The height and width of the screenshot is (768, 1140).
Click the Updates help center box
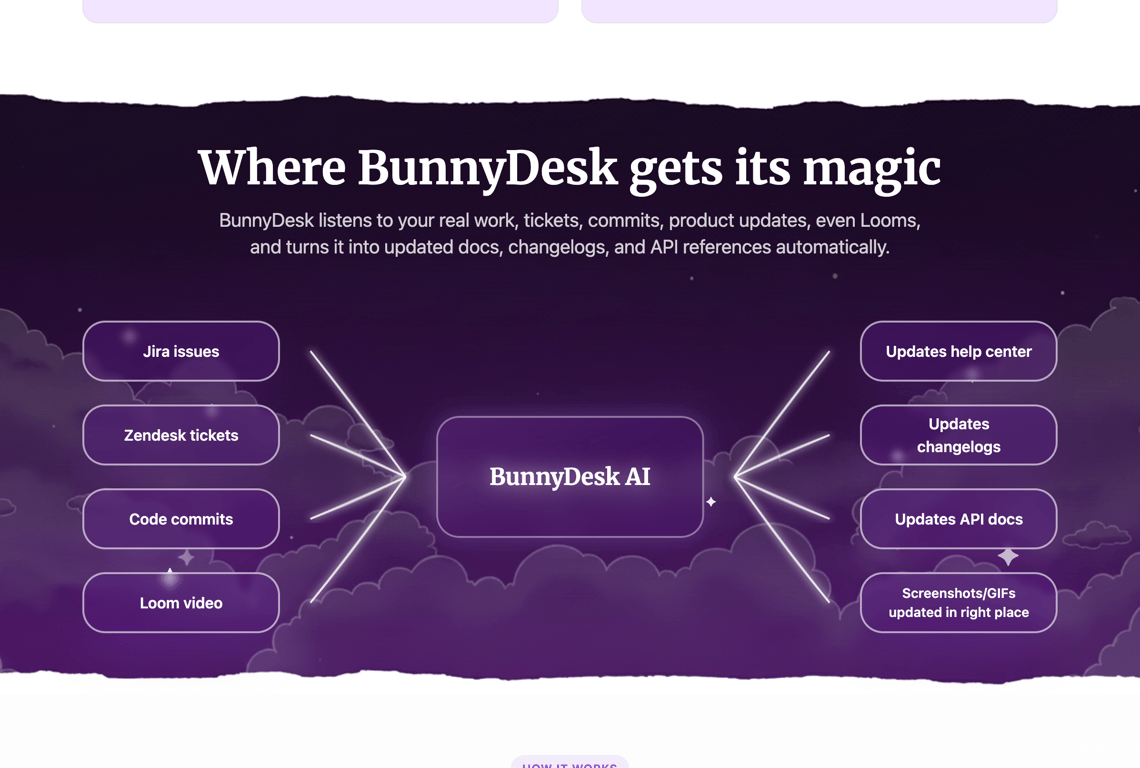pyautogui.click(x=958, y=351)
